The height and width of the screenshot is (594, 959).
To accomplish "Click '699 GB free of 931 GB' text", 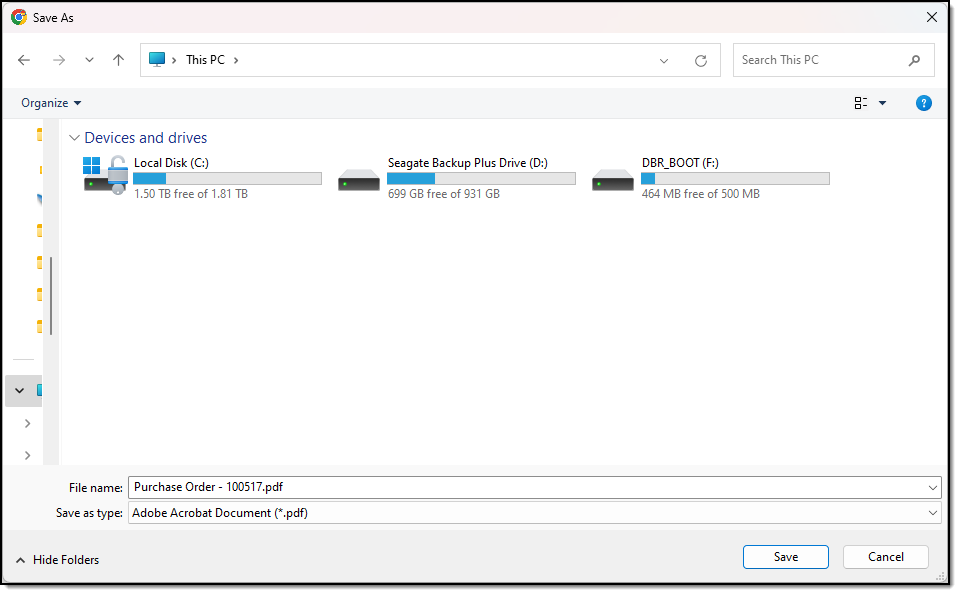I will (x=444, y=194).
